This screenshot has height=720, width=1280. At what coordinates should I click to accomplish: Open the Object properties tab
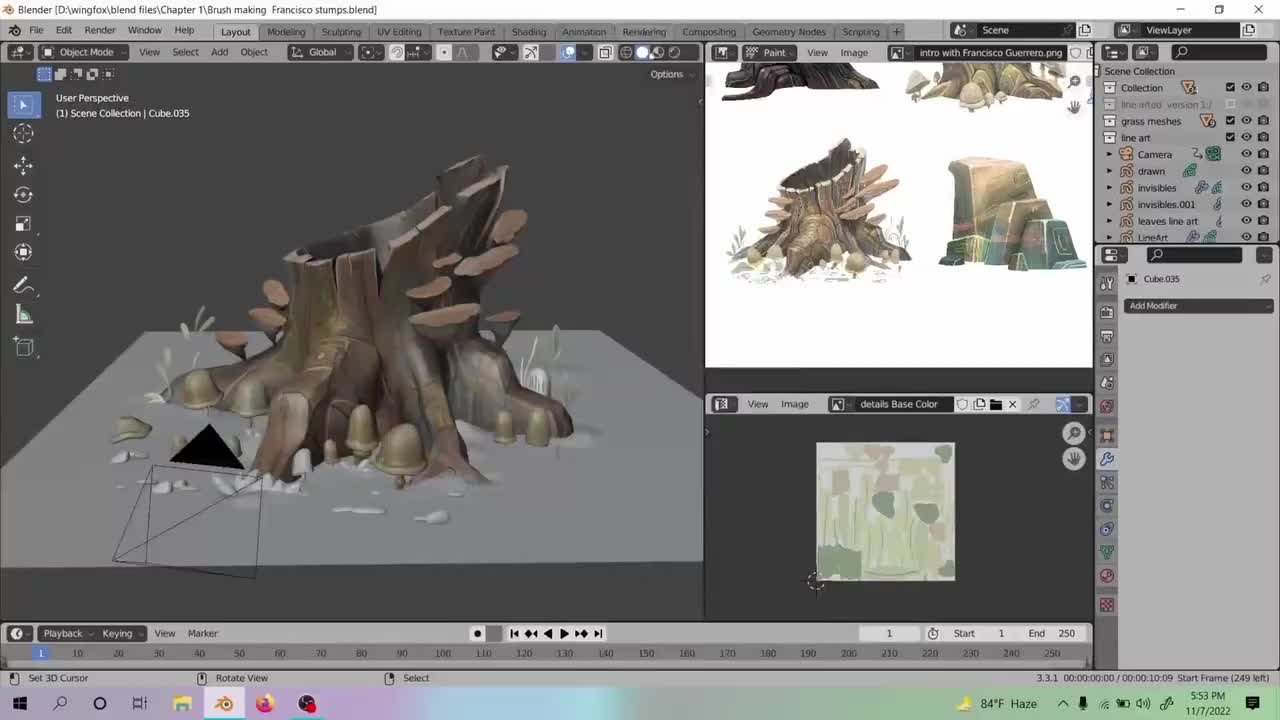pos(1107,435)
